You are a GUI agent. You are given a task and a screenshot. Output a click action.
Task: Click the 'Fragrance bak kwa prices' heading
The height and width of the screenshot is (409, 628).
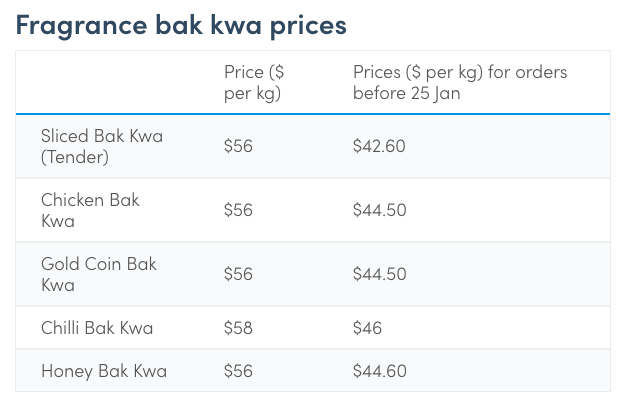coord(181,24)
